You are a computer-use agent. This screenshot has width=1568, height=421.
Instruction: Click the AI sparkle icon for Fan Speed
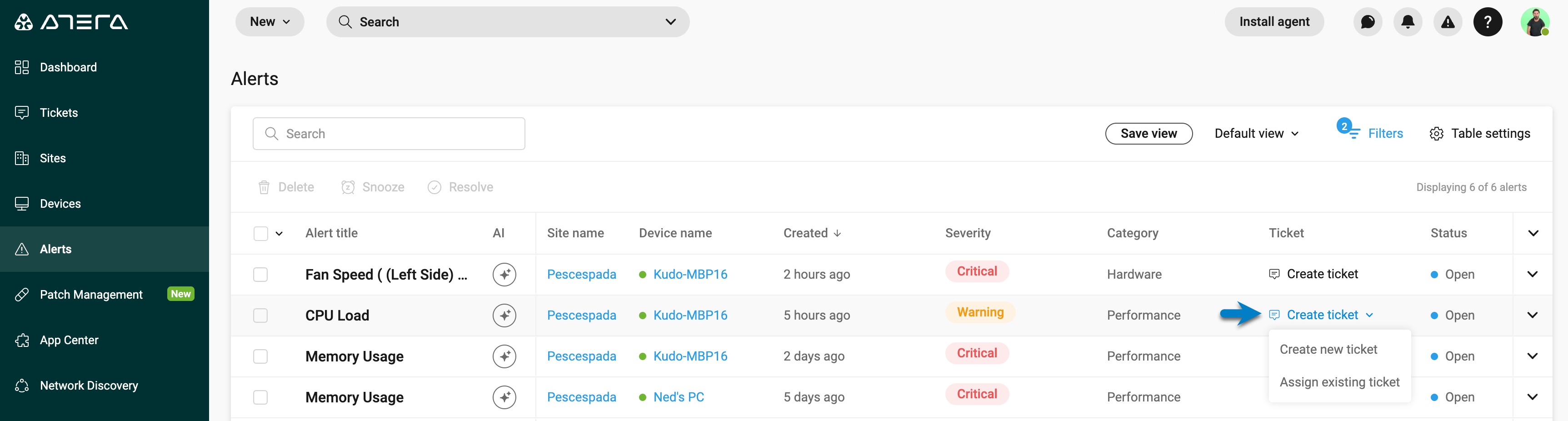tap(504, 275)
